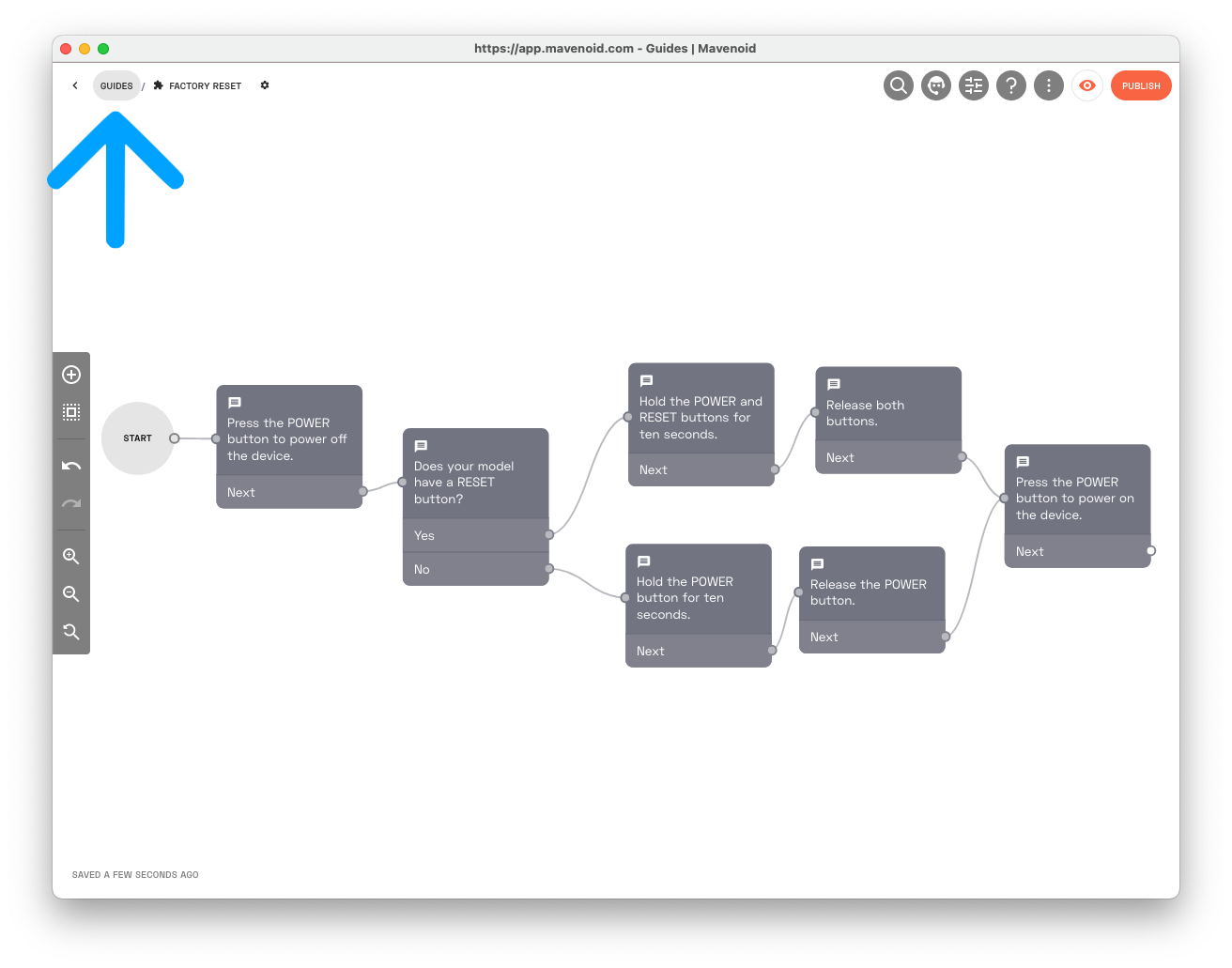
Task: Undo the last change
Action: click(x=71, y=466)
